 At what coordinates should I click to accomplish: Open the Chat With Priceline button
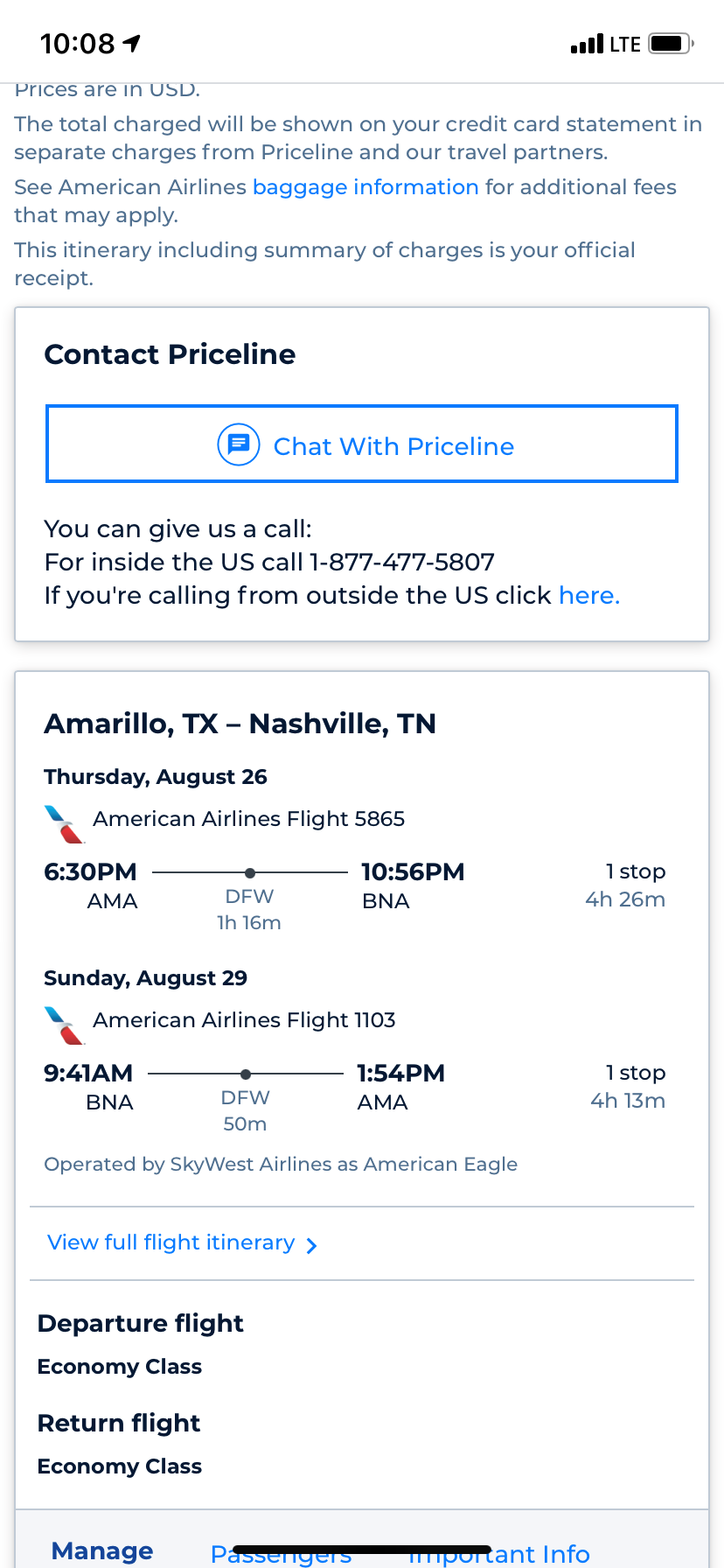coord(362,444)
